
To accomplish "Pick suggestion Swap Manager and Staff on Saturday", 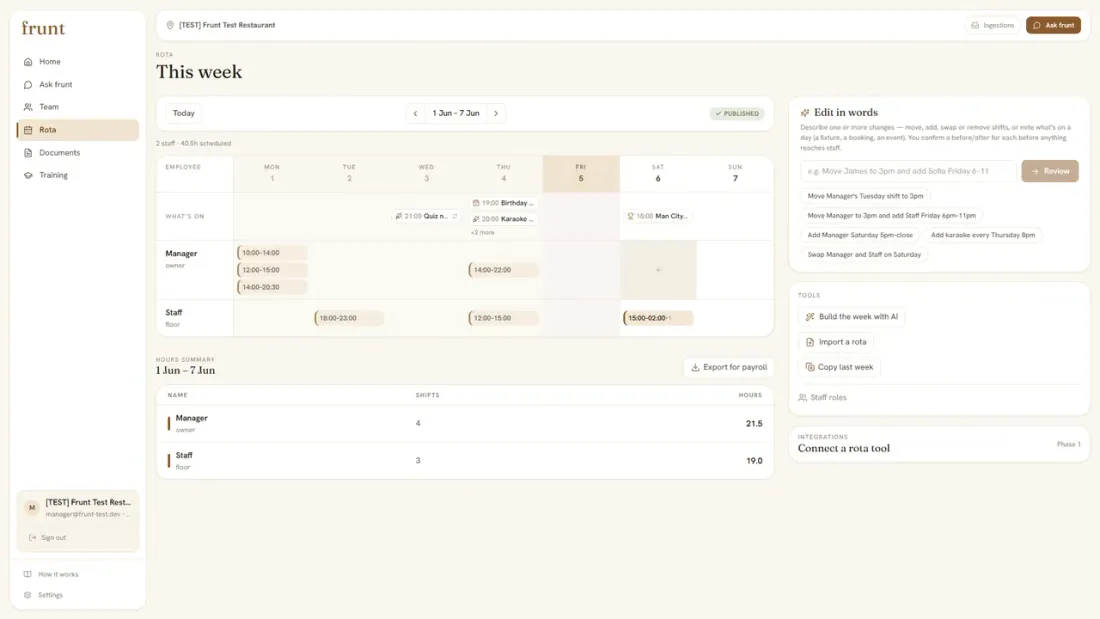I will (x=864, y=255).
